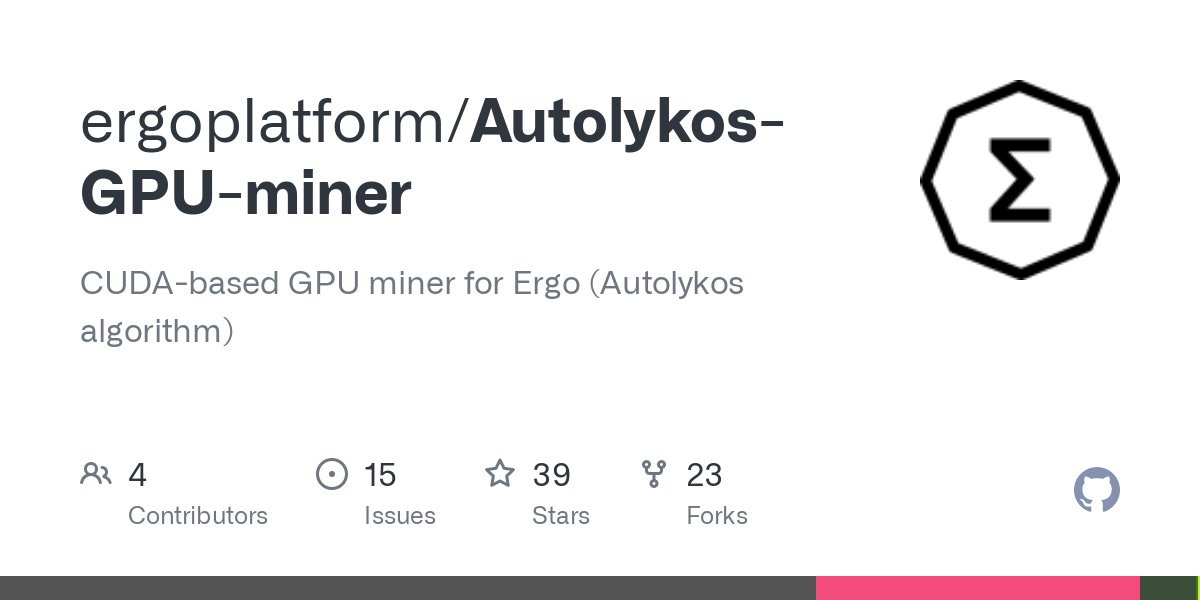
Task: Click the gray segment of language bar
Action: tap(408, 588)
